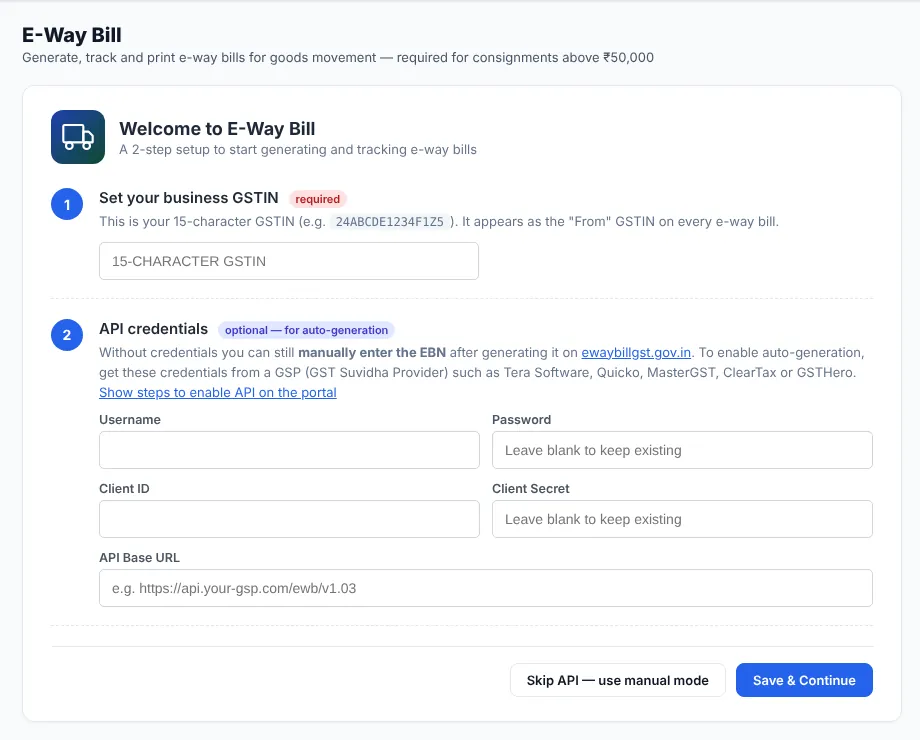This screenshot has width=920, height=740.
Task: Open the ewaybillgst.gov.in link
Action: click(x=636, y=353)
